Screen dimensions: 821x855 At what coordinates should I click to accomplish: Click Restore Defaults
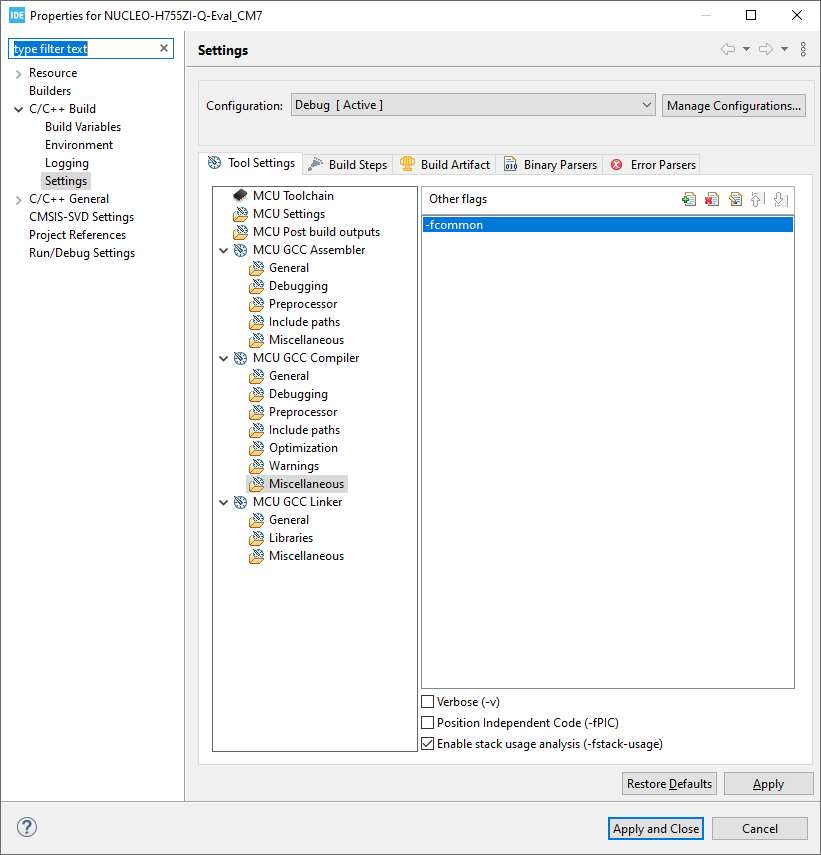pyautogui.click(x=669, y=784)
